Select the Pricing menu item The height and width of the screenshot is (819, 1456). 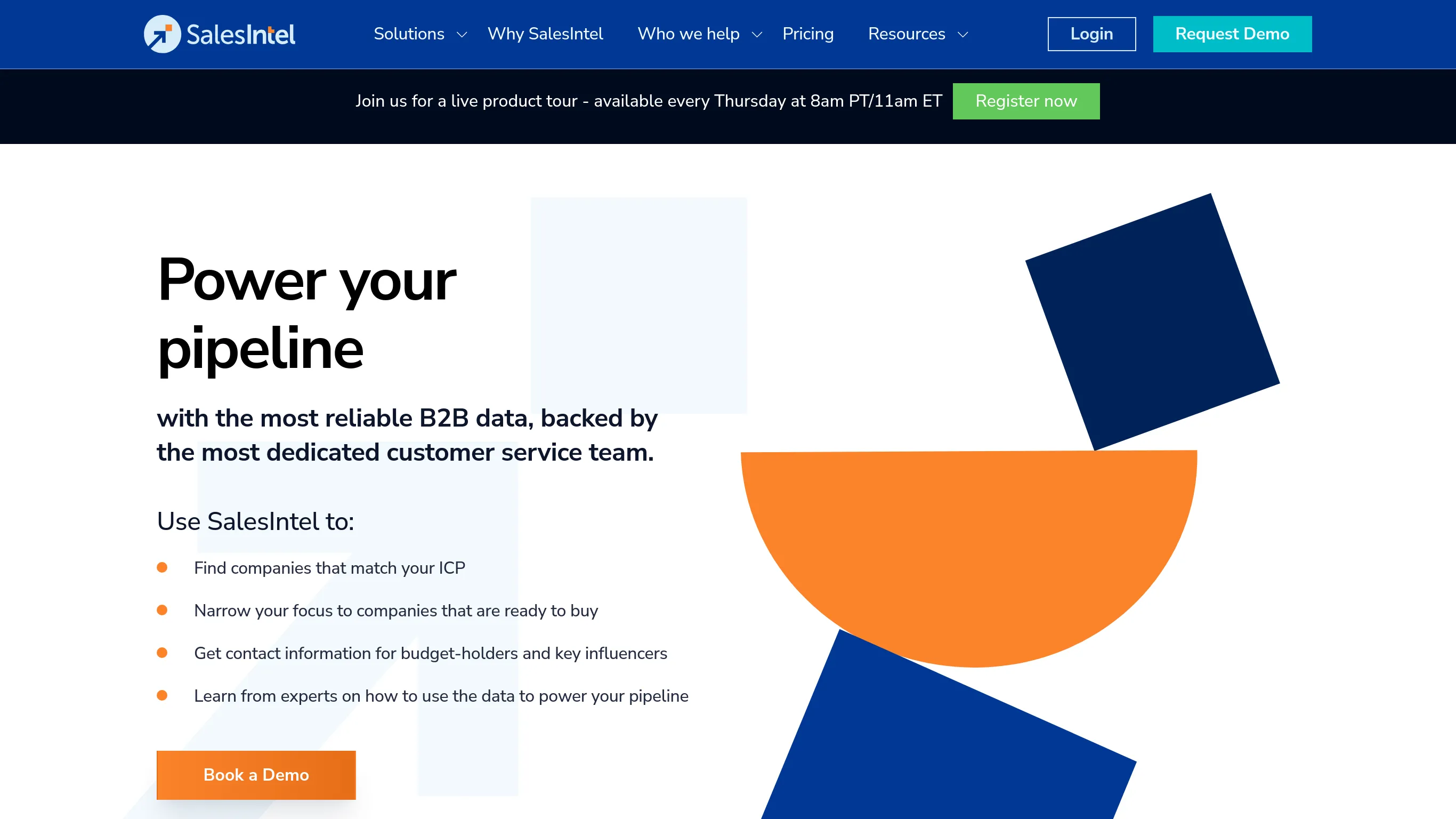point(809,34)
